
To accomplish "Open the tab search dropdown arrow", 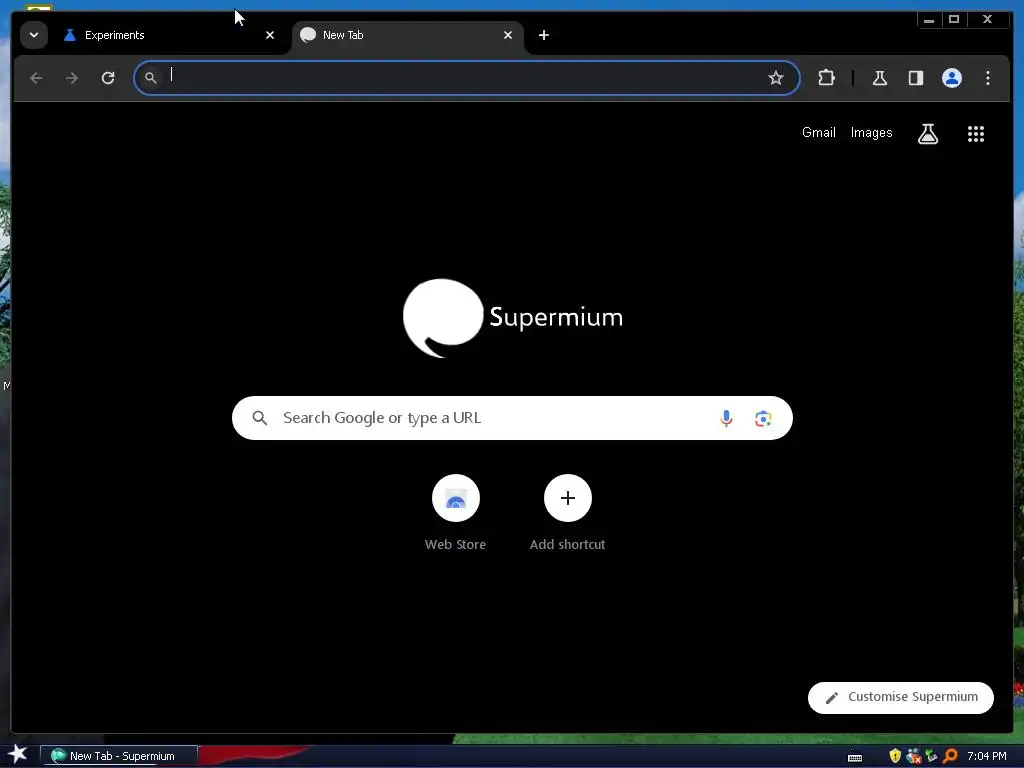I will click(34, 35).
